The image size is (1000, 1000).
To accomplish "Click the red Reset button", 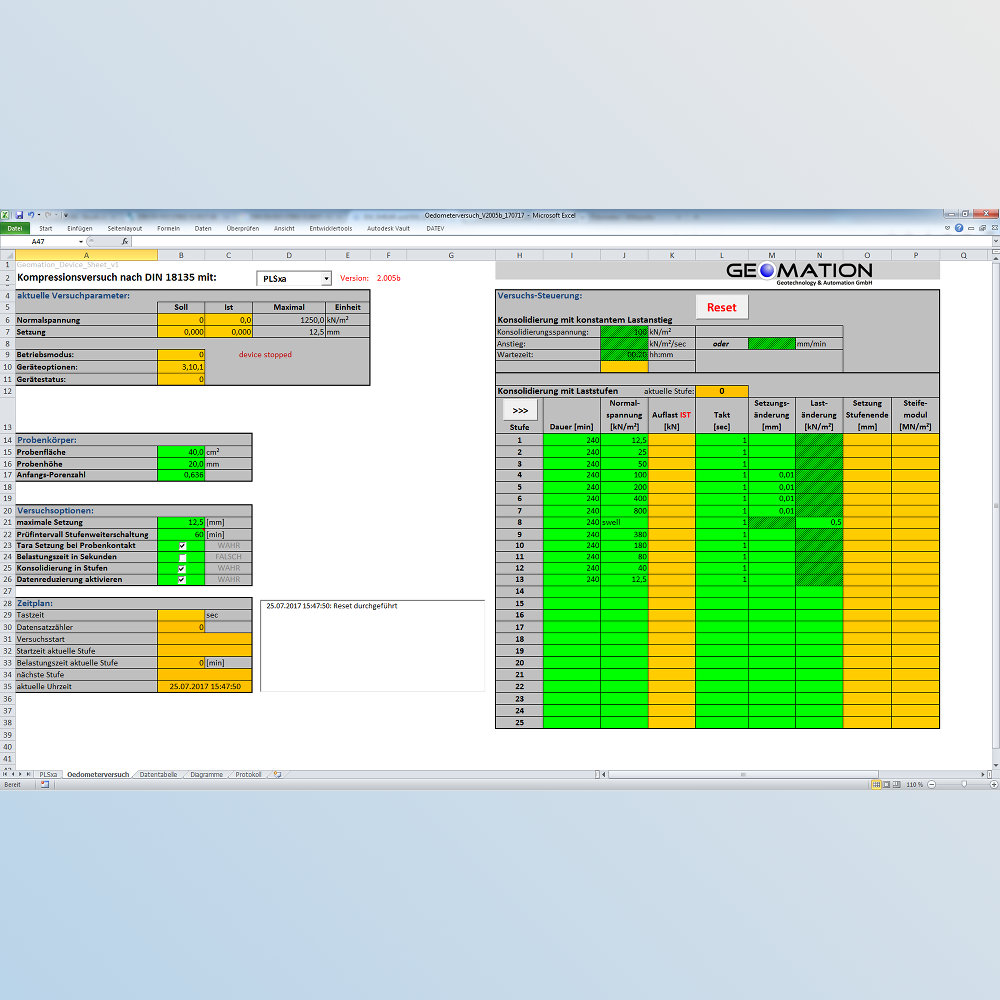I will click(721, 307).
